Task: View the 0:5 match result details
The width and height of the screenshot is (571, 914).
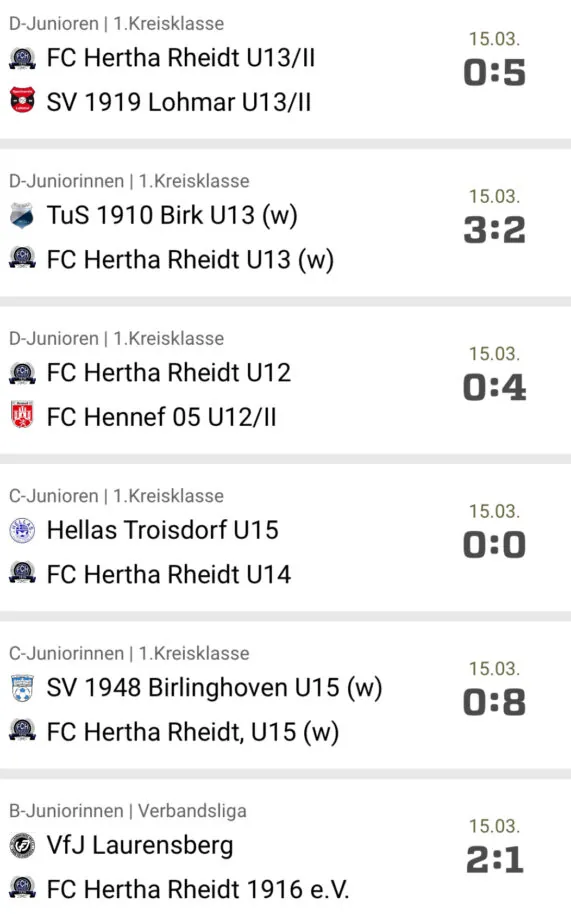Action: coord(495,72)
